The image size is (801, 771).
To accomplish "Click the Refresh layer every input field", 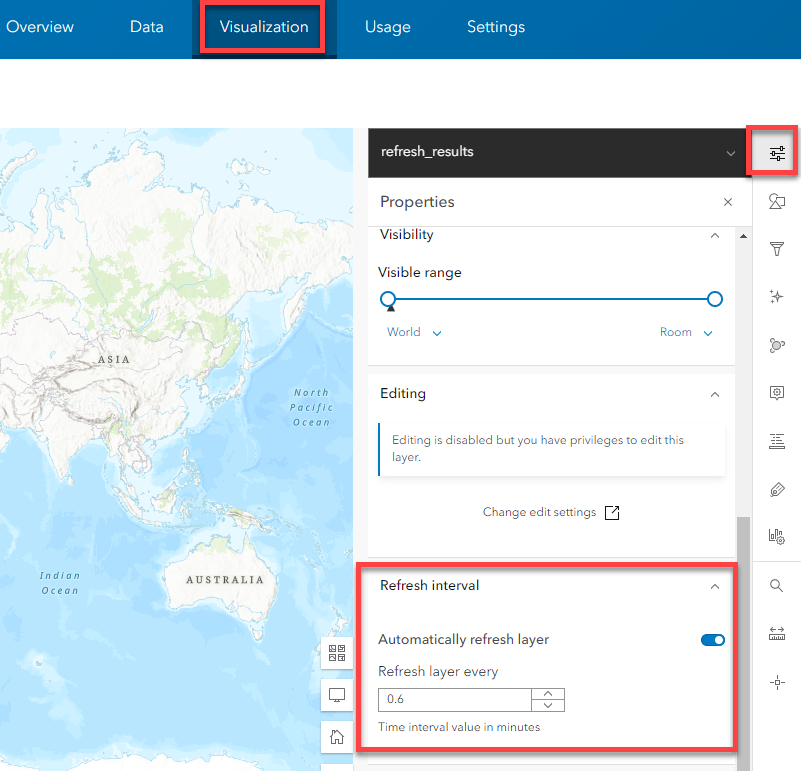I will tap(454, 700).
